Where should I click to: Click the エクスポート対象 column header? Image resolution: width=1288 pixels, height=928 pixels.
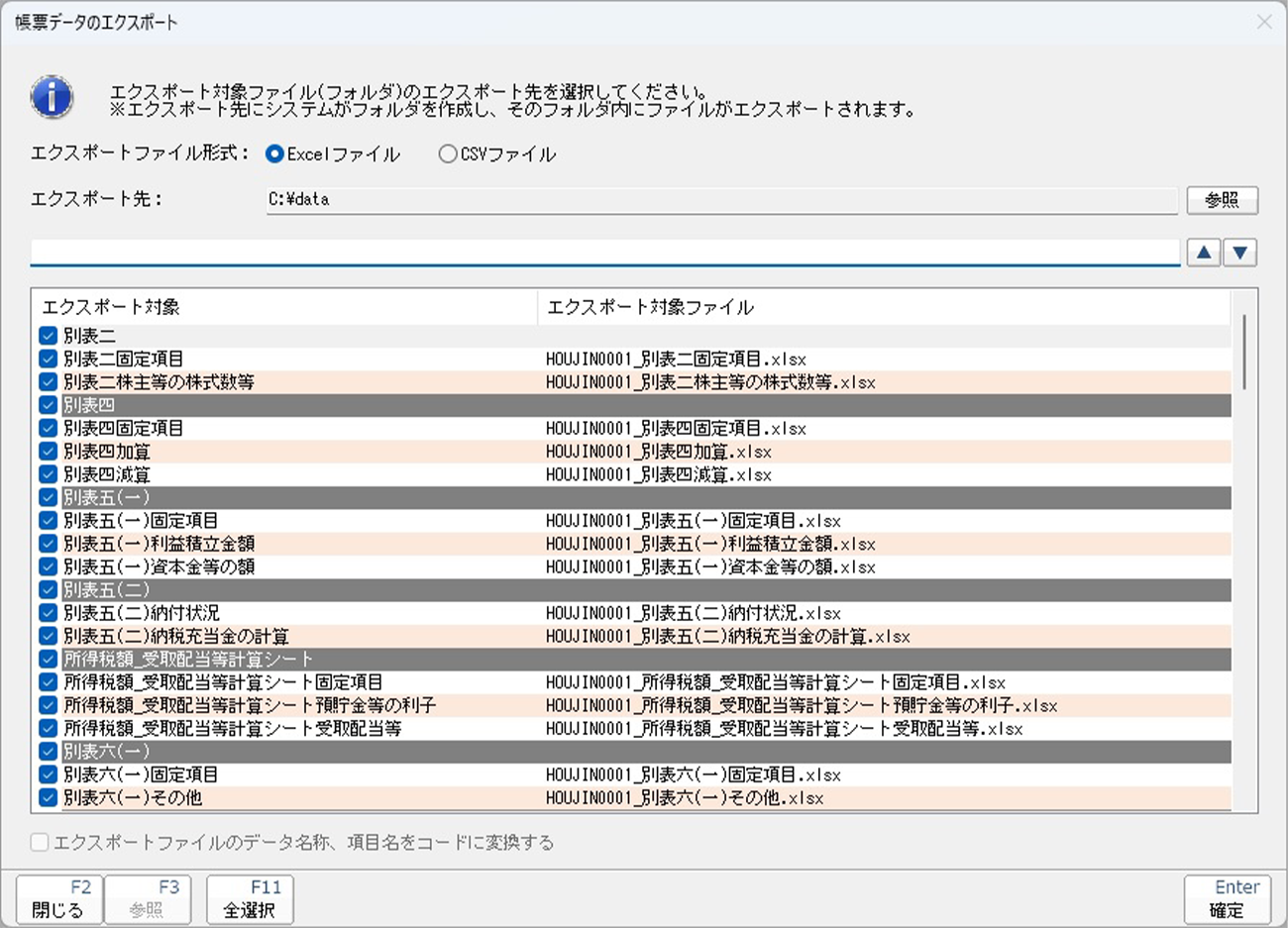click(x=283, y=307)
